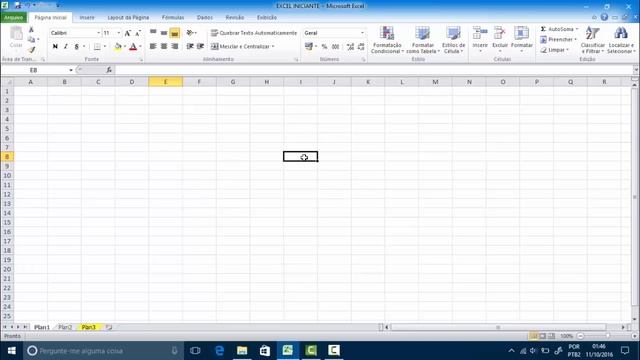Toggle Sublinhado (underline) formatting
This screenshot has width=640, height=360.
(x=76, y=47)
